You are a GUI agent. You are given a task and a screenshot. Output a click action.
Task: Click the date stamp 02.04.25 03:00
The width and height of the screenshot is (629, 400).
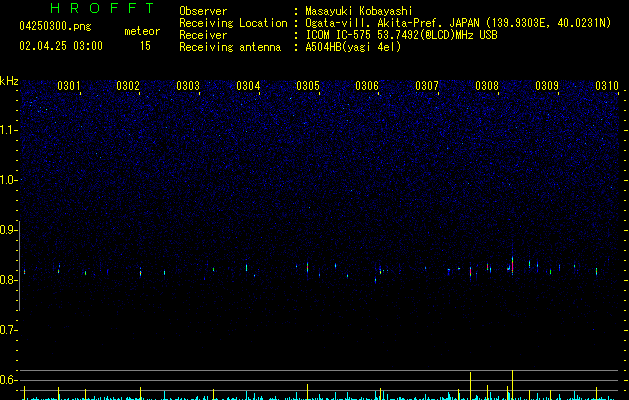(x=61, y=46)
